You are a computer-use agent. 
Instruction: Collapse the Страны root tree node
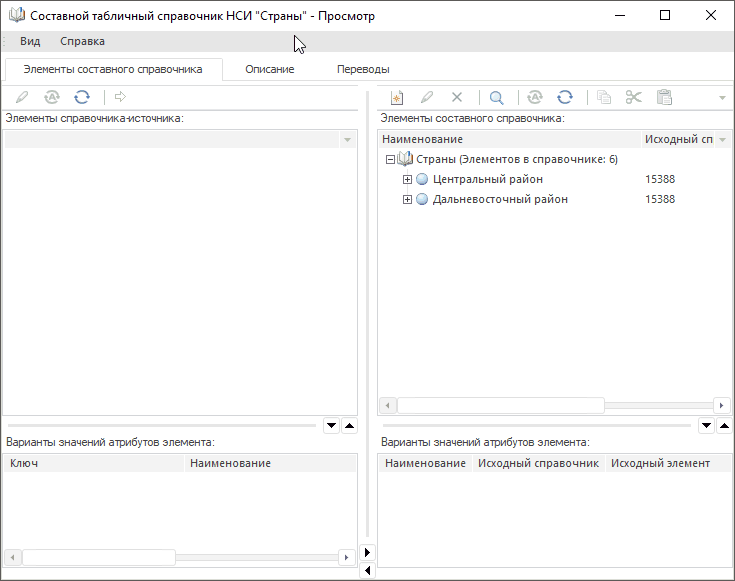(390, 160)
